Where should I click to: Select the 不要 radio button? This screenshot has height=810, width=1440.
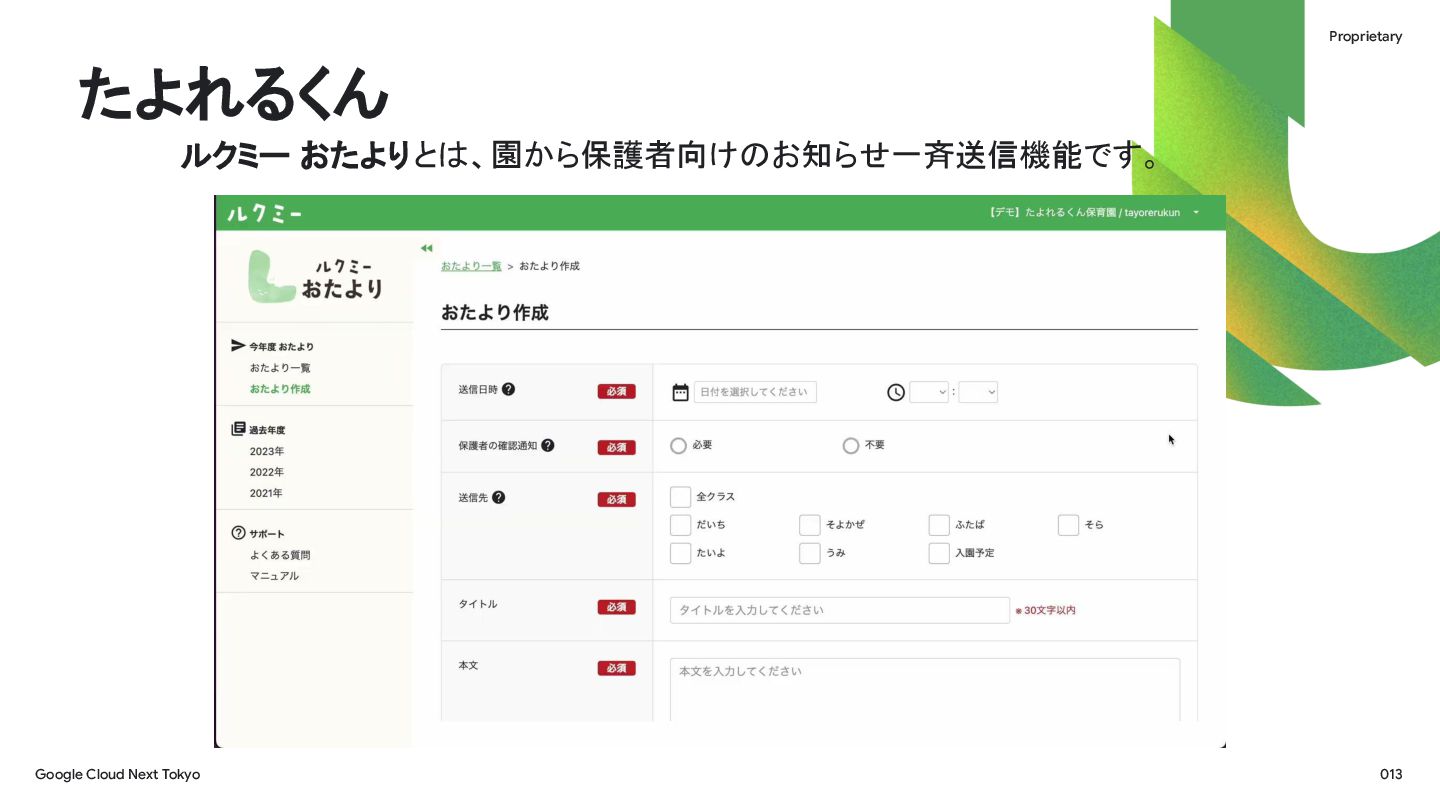851,446
